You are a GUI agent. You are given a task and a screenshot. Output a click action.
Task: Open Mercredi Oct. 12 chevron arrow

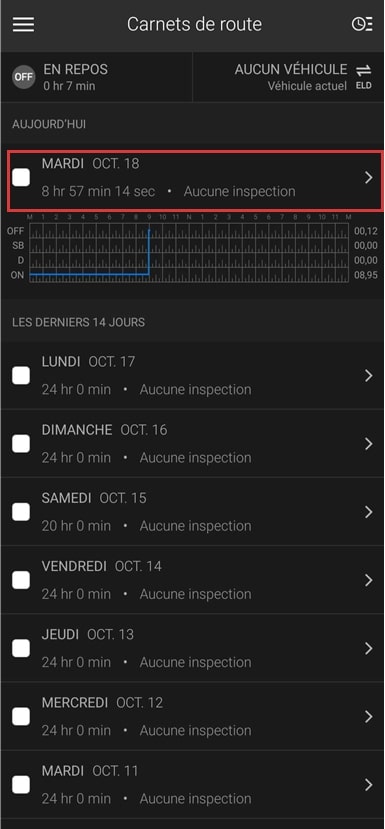click(x=369, y=717)
